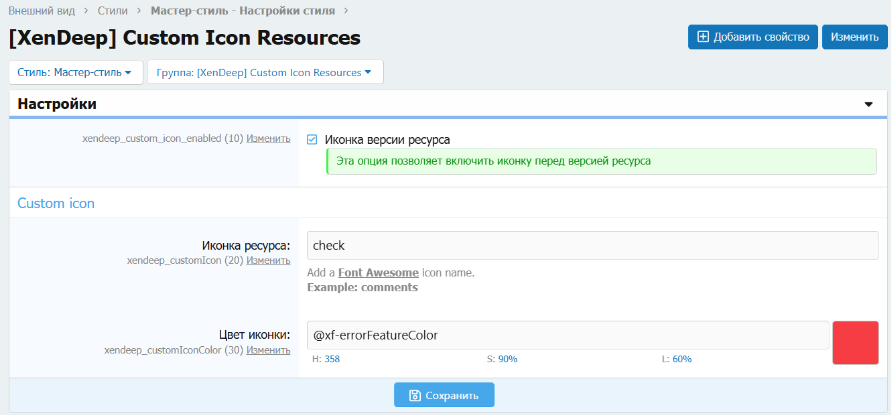Click Изменить next to xendeep_custom_icon_enabled
This screenshot has width=891, height=415.
pos(268,139)
